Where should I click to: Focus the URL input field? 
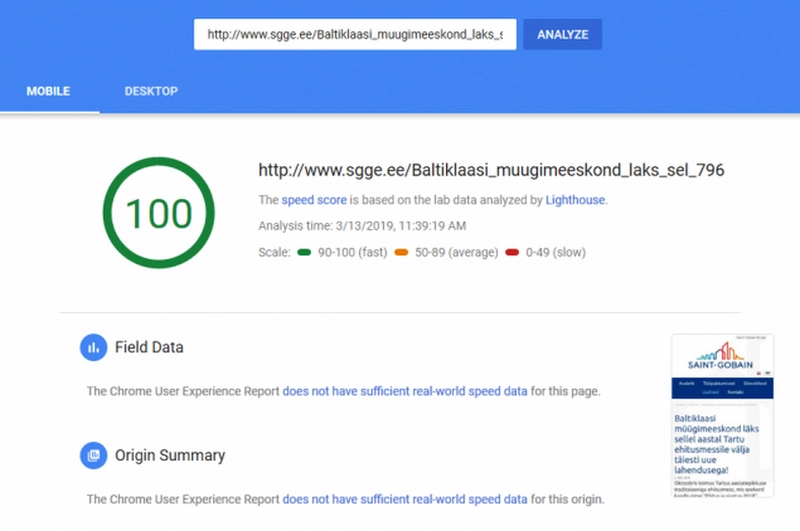355,34
